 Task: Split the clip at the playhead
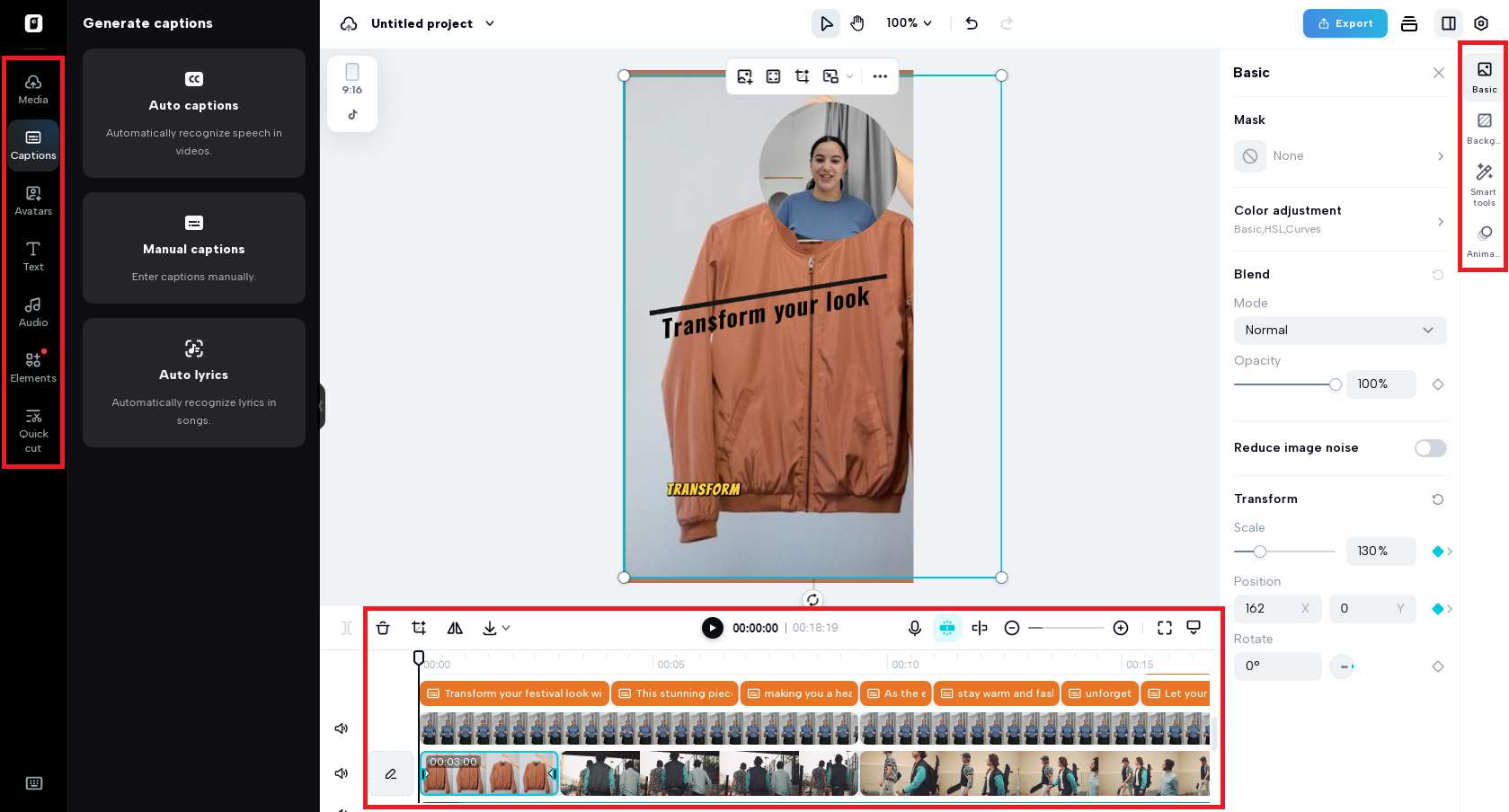point(980,628)
